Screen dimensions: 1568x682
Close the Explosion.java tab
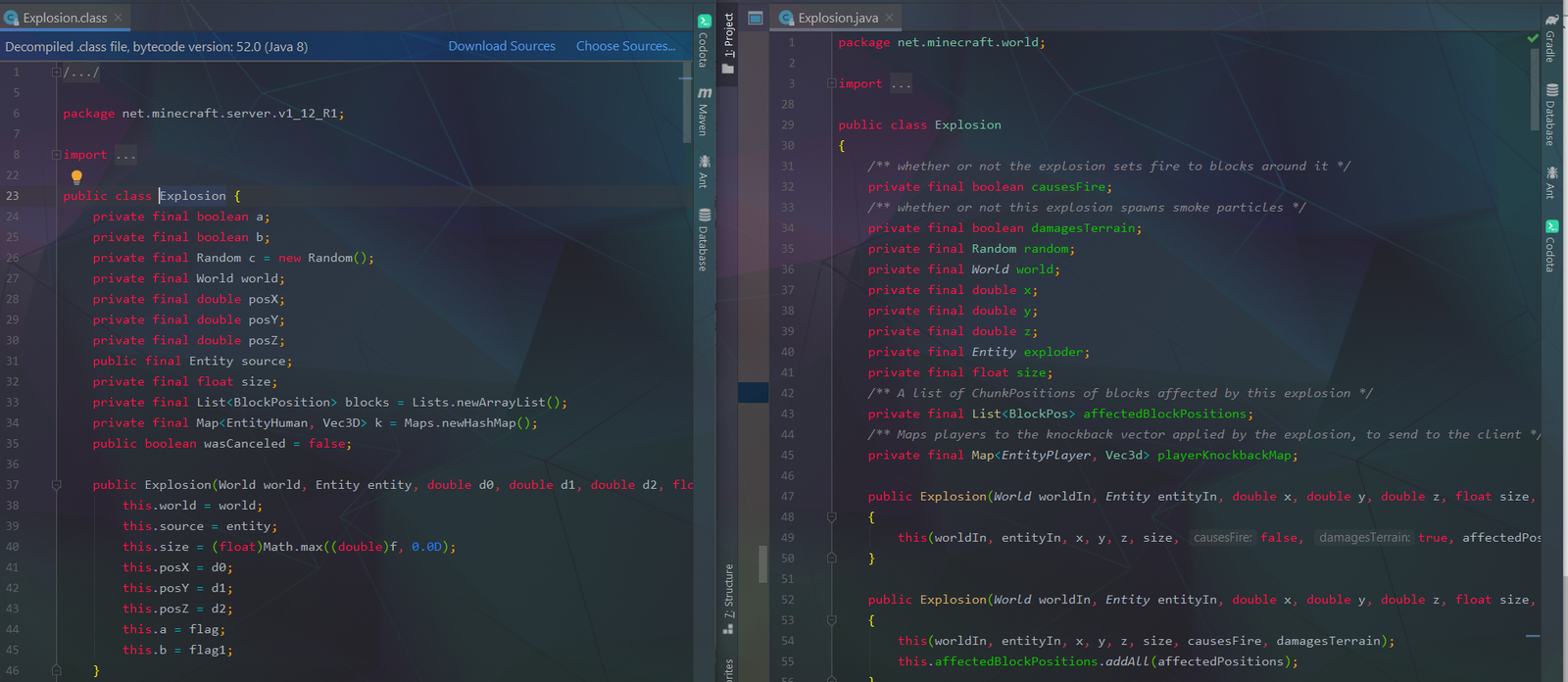(x=890, y=18)
